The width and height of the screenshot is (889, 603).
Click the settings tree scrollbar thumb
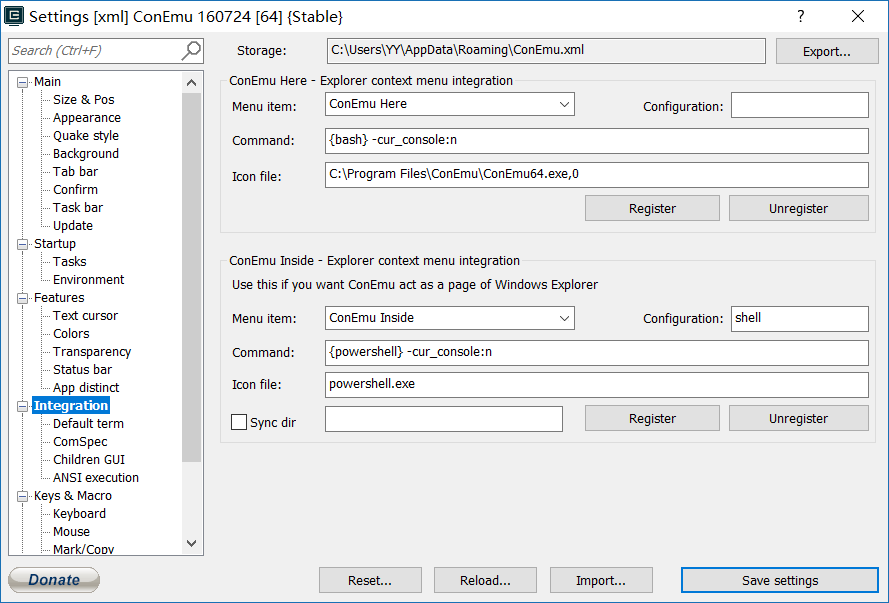192,278
